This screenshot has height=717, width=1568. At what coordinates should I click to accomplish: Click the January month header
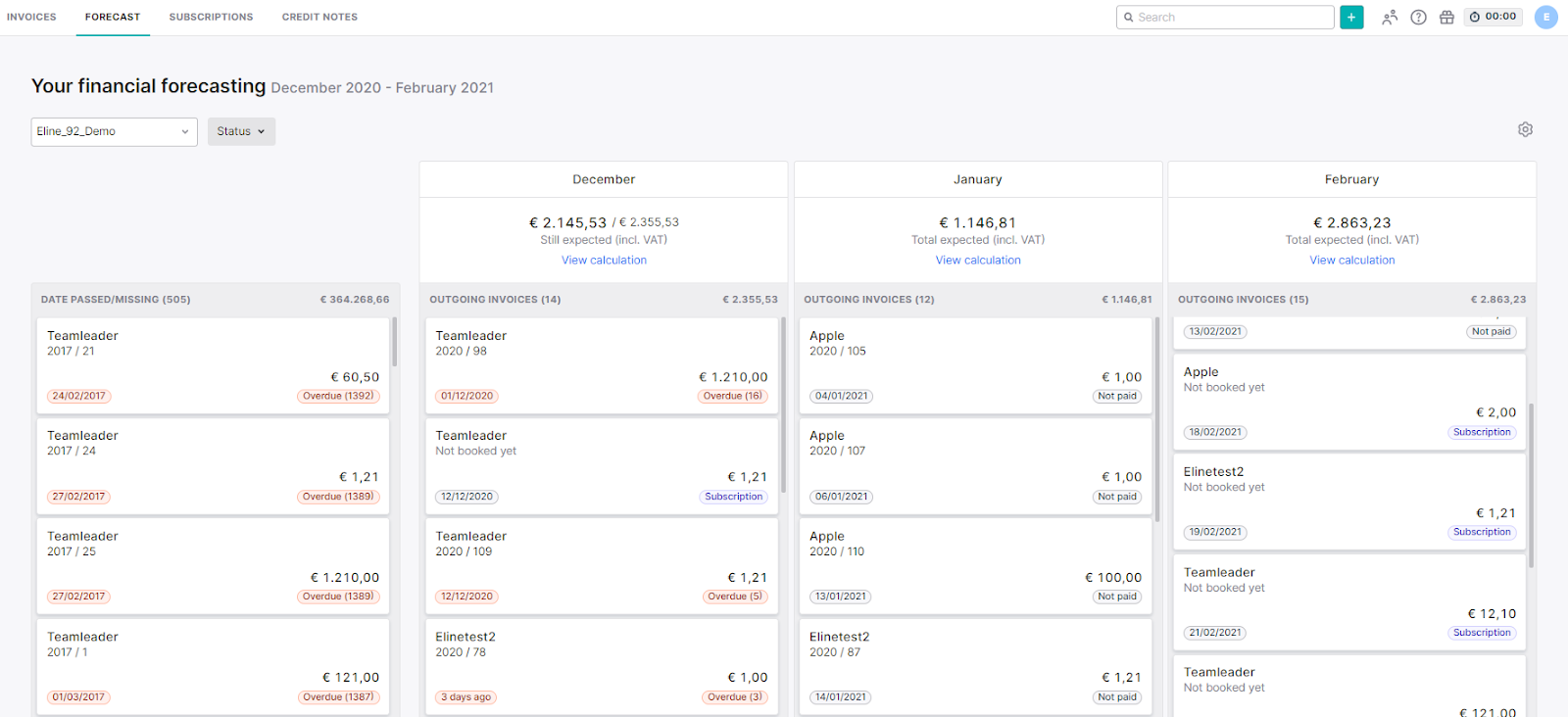tap(978, 179)
